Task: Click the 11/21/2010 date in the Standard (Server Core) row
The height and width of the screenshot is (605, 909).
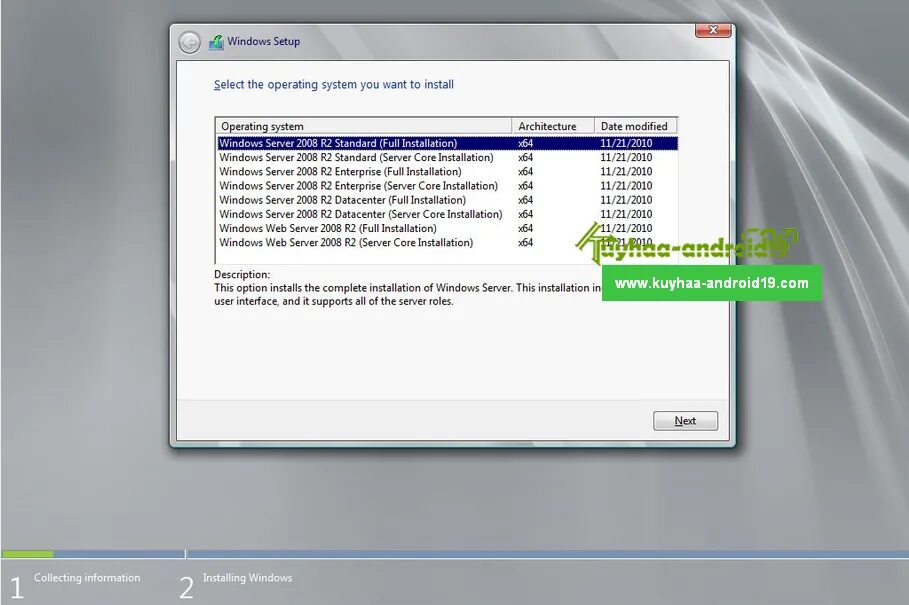Action: (x=626, y=158)
